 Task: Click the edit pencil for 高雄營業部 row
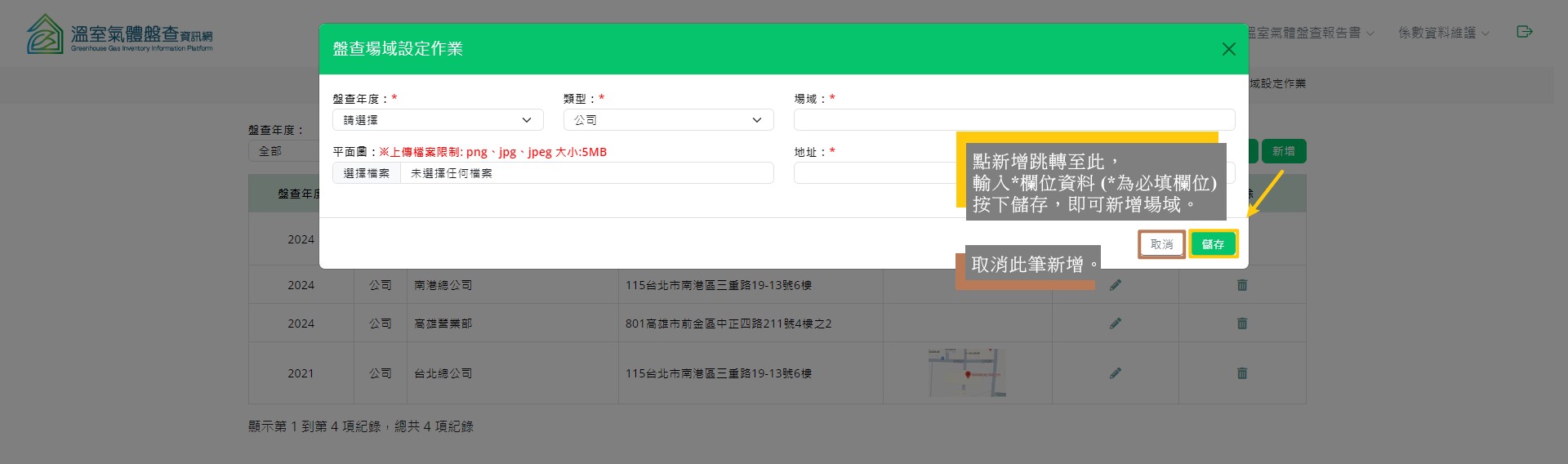pos(1115,323)
